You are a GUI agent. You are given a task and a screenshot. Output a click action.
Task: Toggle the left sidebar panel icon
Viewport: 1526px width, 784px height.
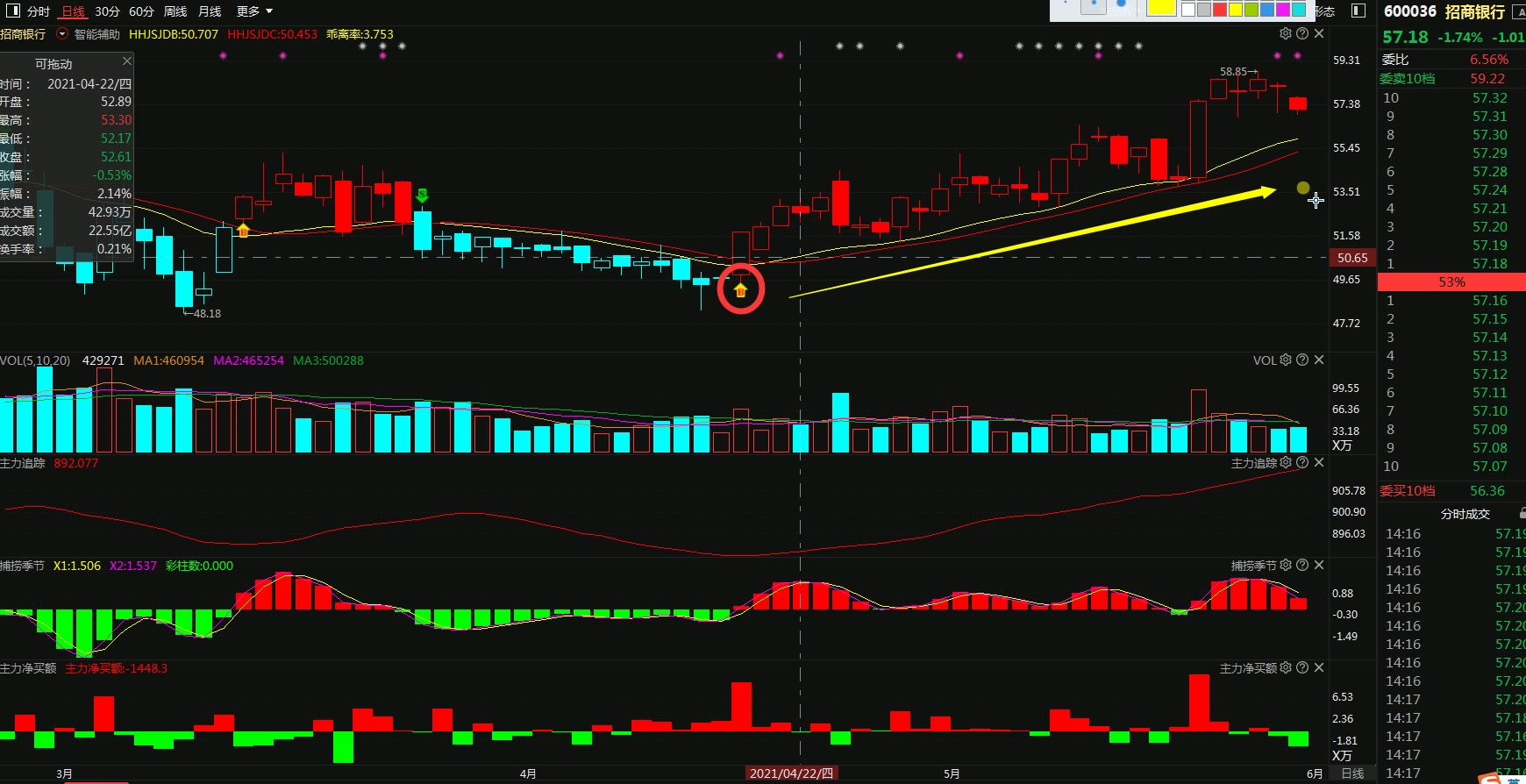tap(13, 11)
